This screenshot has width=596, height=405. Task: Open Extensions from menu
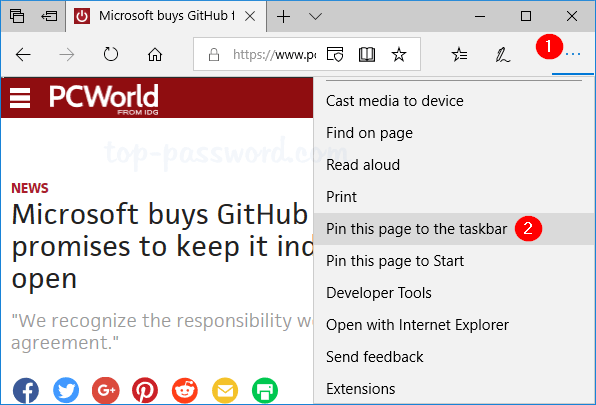click(455, 389)
